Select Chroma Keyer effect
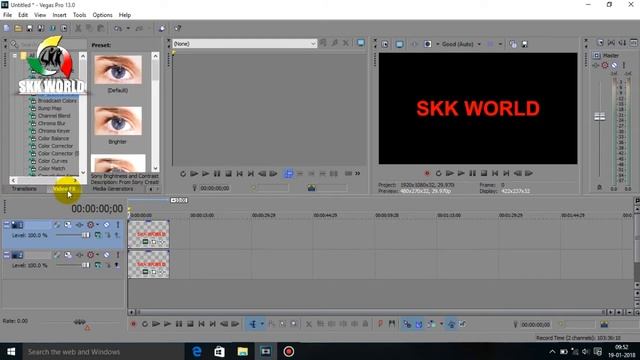 click(x=54, y=131)
